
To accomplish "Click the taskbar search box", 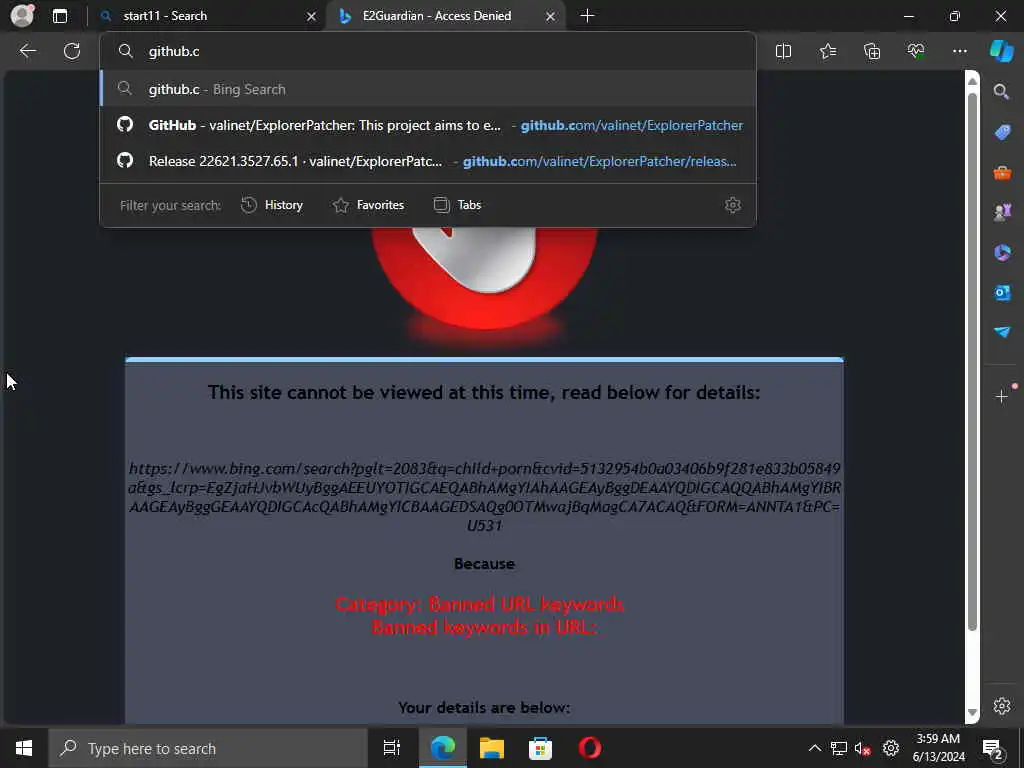I will point(208,748).
